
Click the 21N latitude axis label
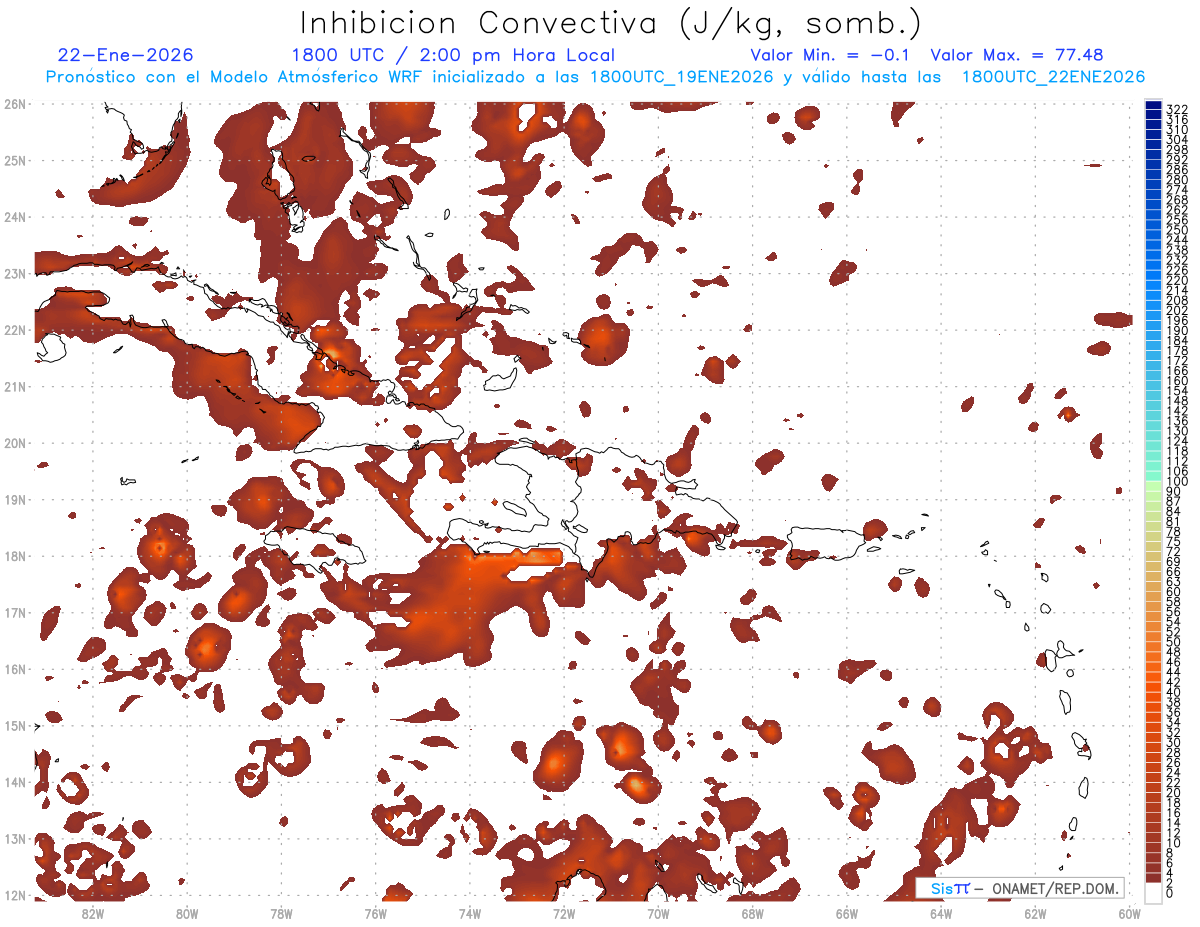point(15,386)
